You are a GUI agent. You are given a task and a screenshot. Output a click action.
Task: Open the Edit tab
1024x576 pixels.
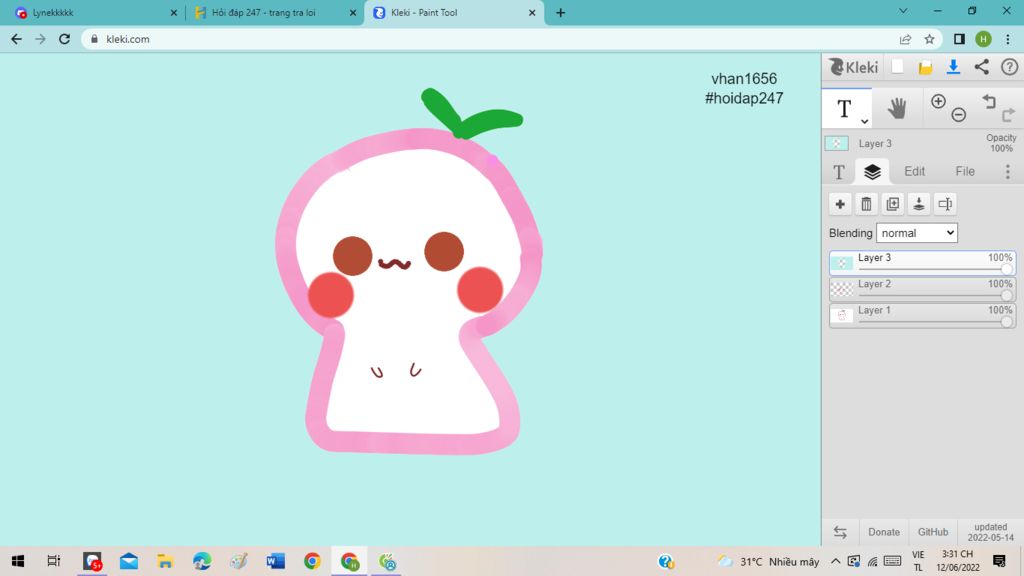pos(914,172)
